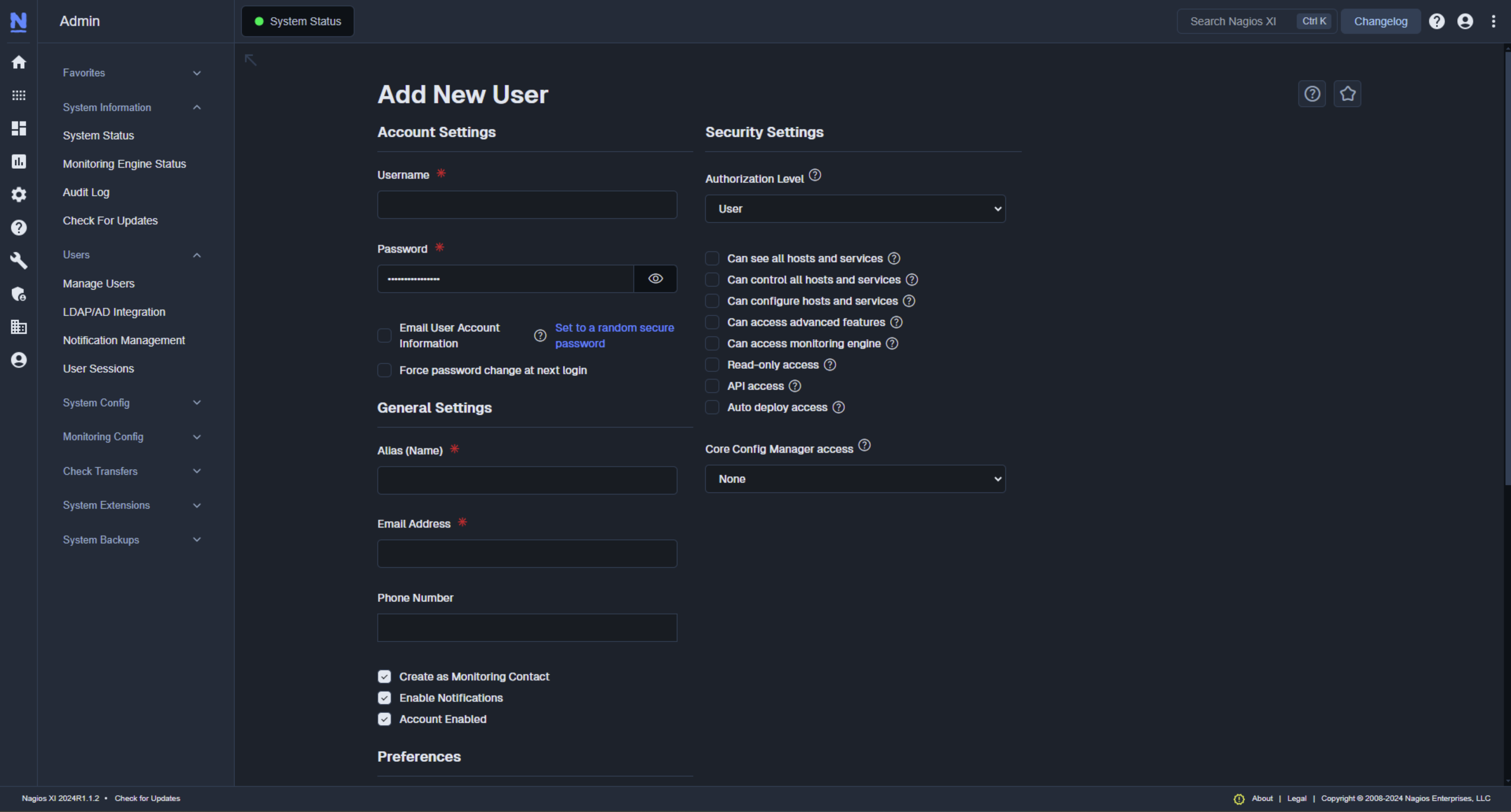This screenshot has width=1511, height=812.
Task: Toggle the Enable Notifications checkbox
Action: 384,697
